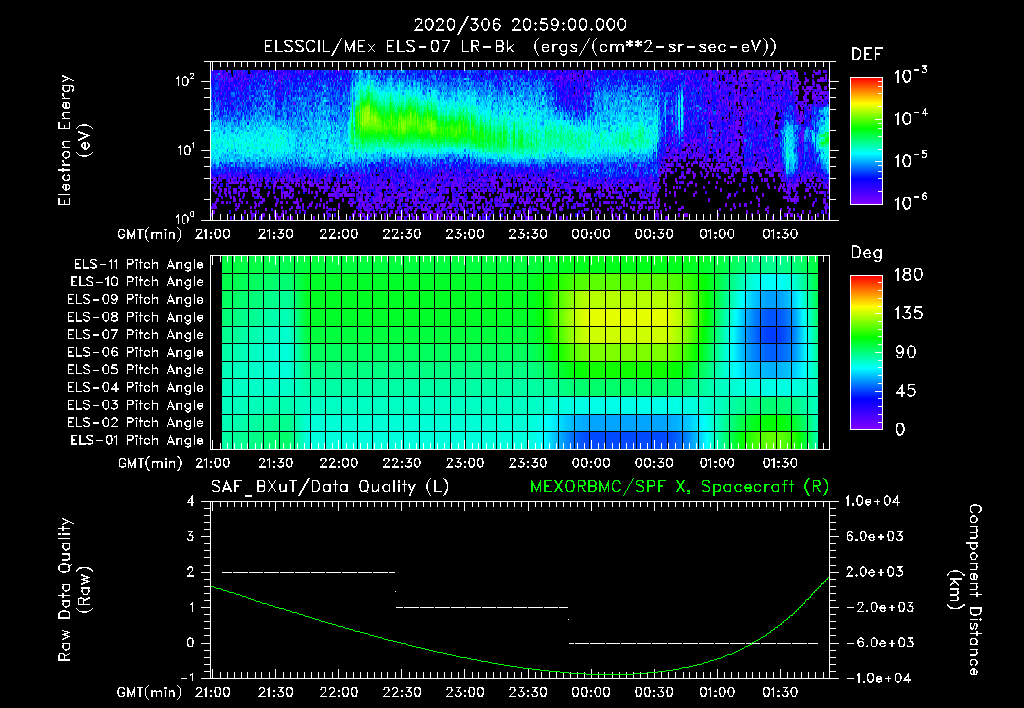Click the "45" value on Deg color bar
Image resolution: width=1024 pixels, height=708 pixels.
(906, 391)
